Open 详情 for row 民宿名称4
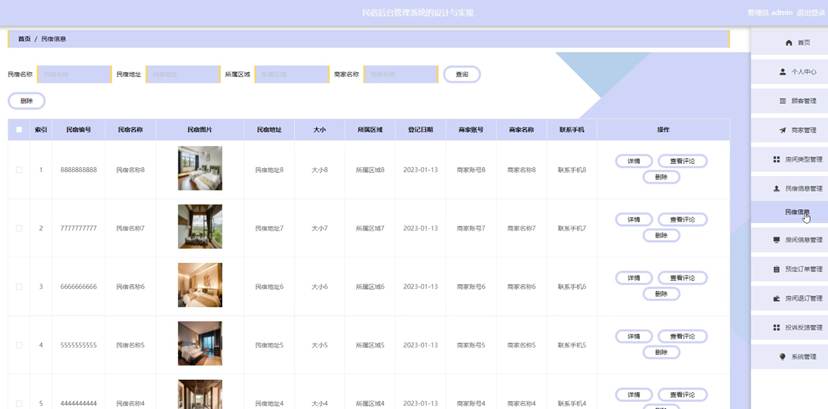This screenshot has width=828, height=409. click(634, 395)
